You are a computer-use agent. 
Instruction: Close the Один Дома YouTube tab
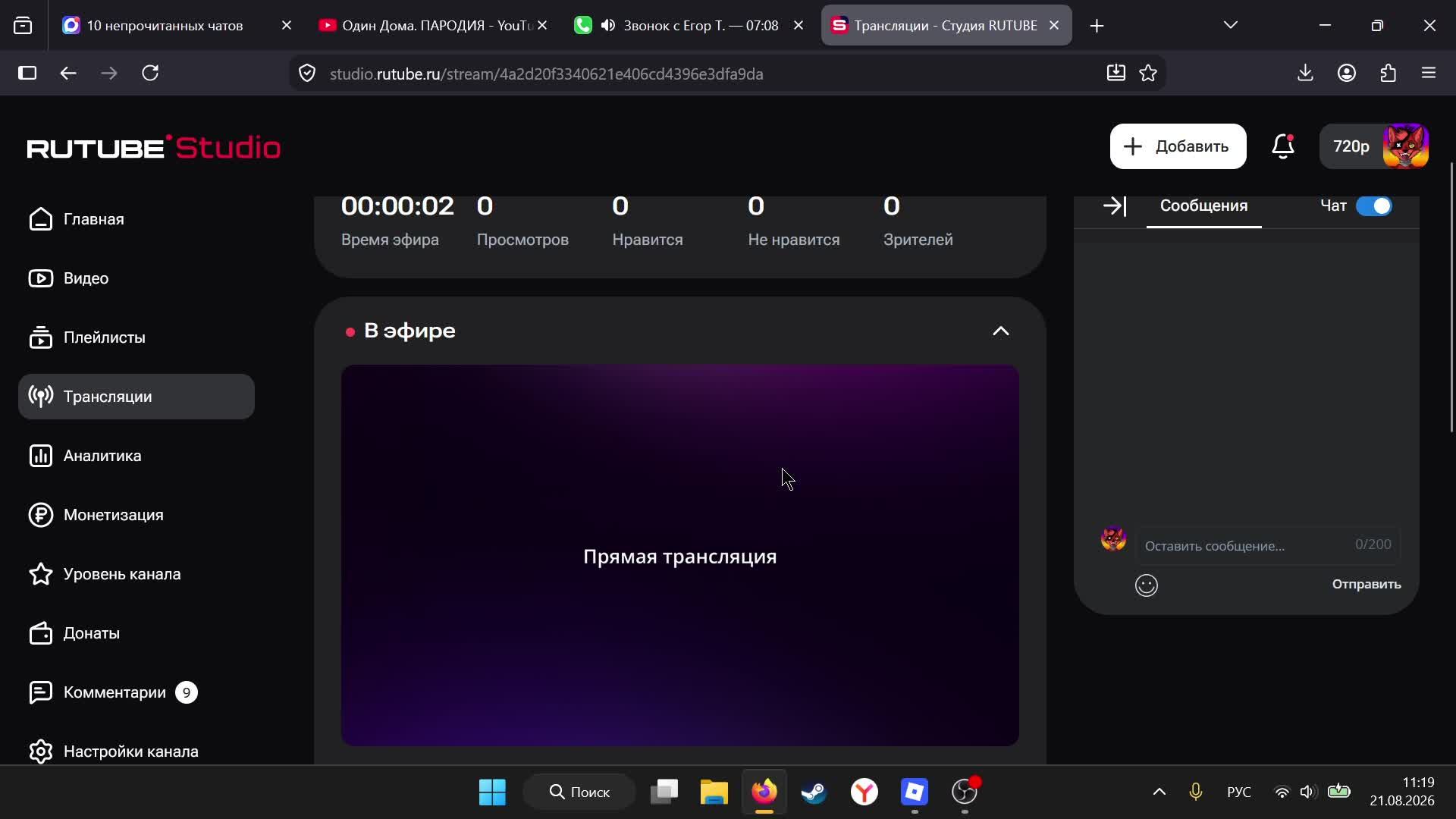point(541,25)
